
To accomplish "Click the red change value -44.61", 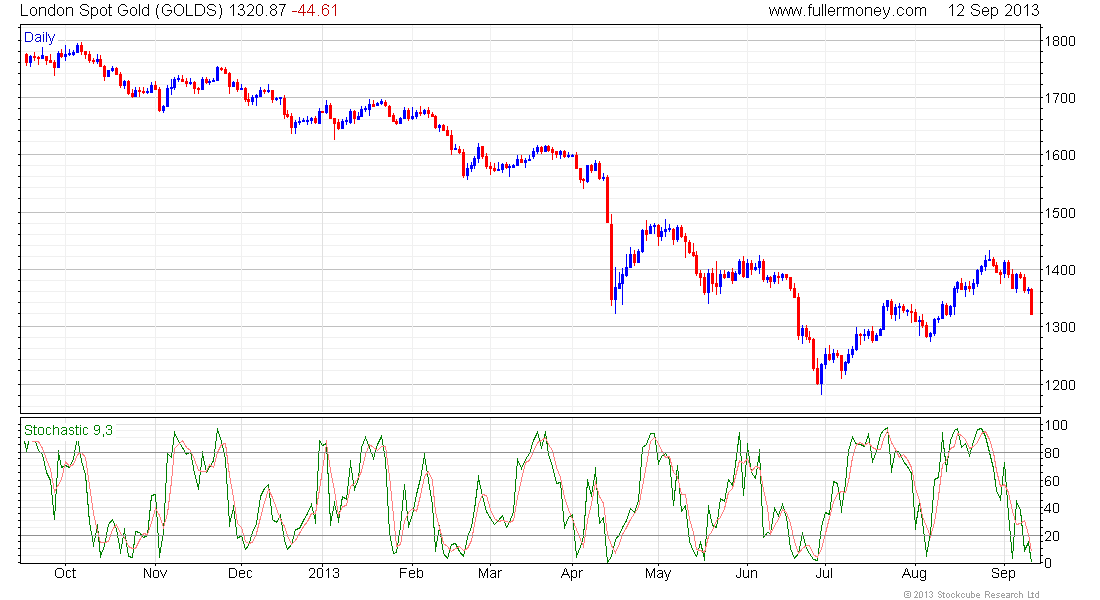I will (315, 11).
